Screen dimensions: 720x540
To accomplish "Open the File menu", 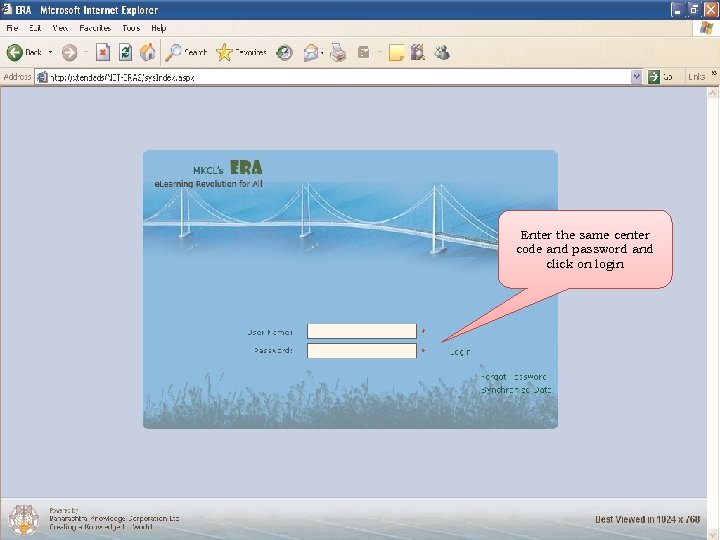I will [12, 28].
